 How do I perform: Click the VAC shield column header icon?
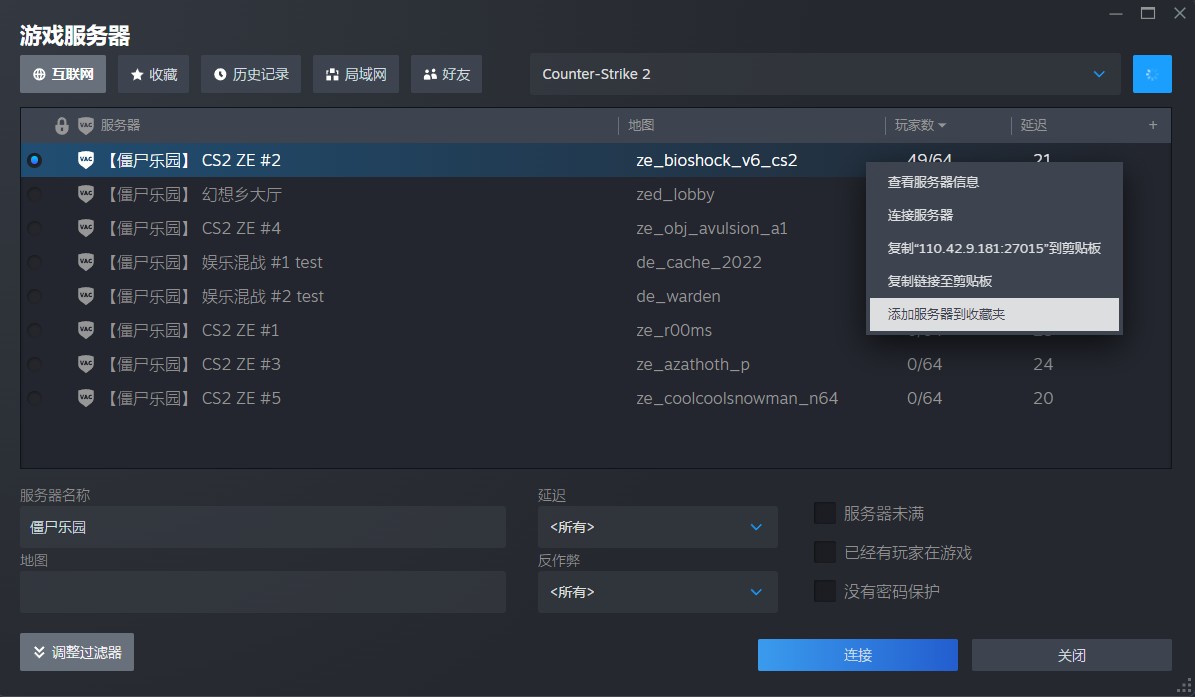(x=86, y=126)
